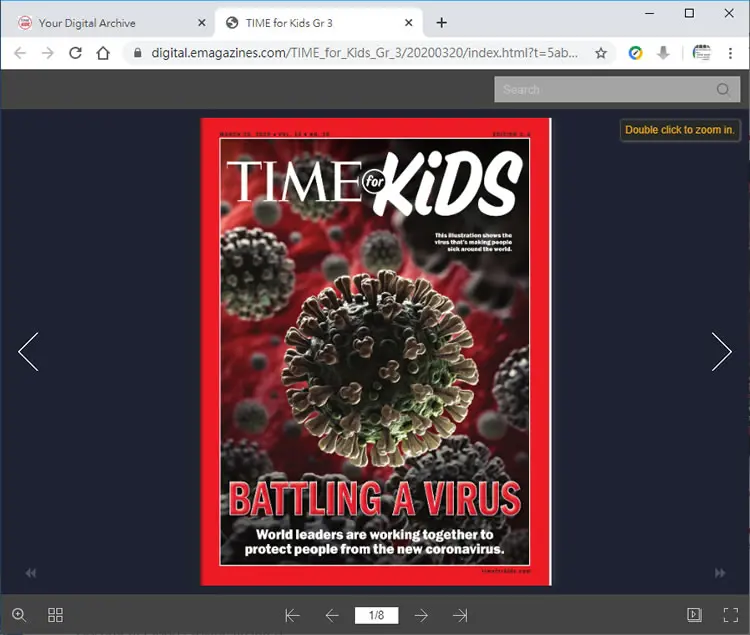Click the large right arrow beside the cover
Image resolution: width=750 pixels, height=635 pixels.
tap(721, 351)
